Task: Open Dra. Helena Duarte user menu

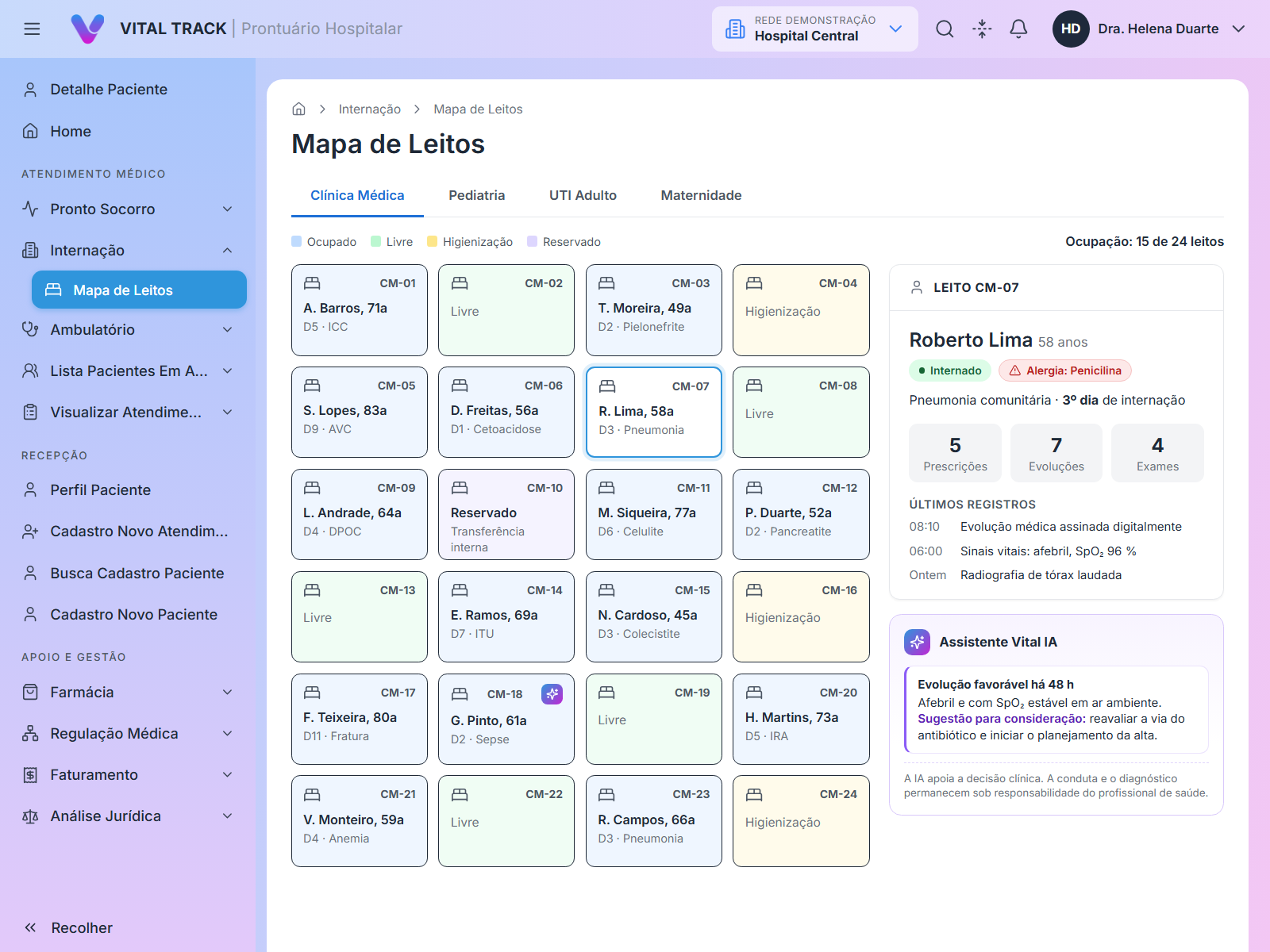Action: (x=1149, y=29)
